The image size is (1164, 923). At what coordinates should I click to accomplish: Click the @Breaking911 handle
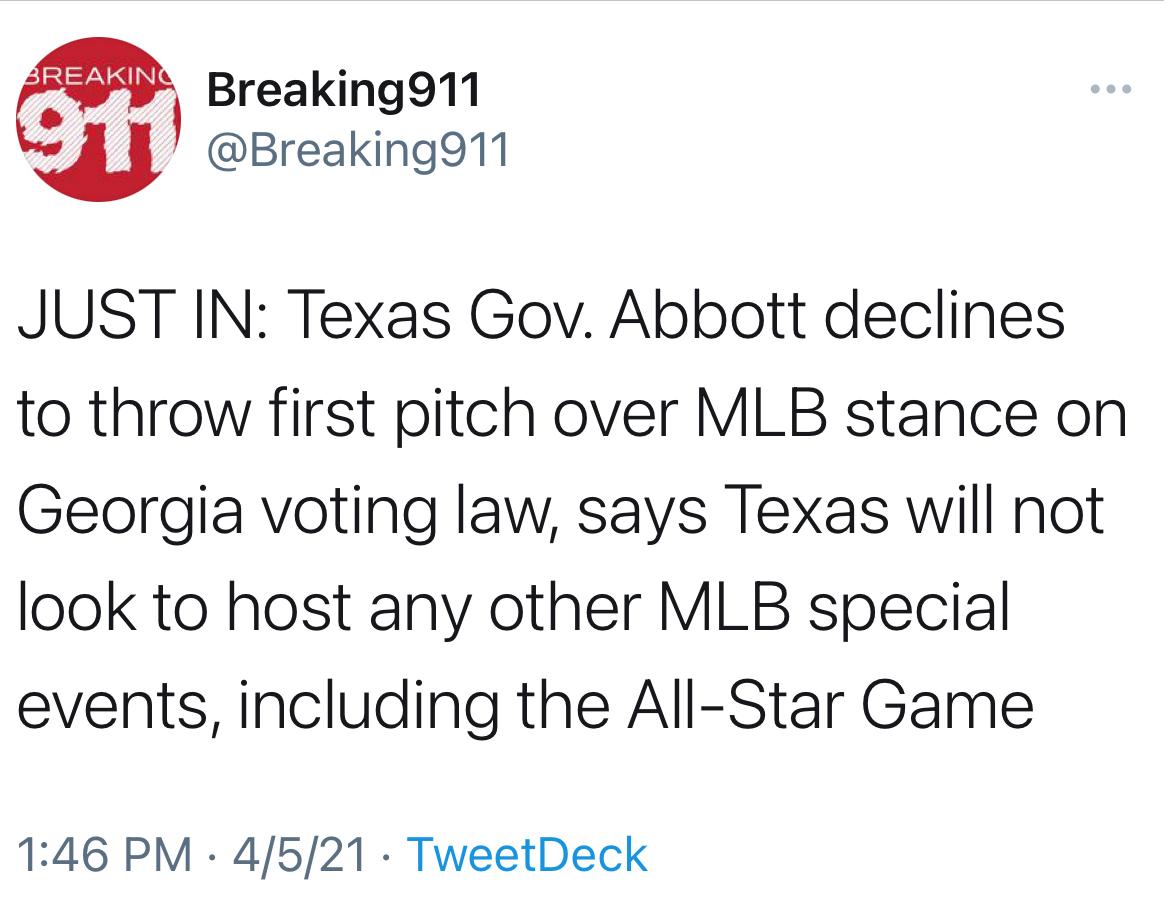pos(358,151)
